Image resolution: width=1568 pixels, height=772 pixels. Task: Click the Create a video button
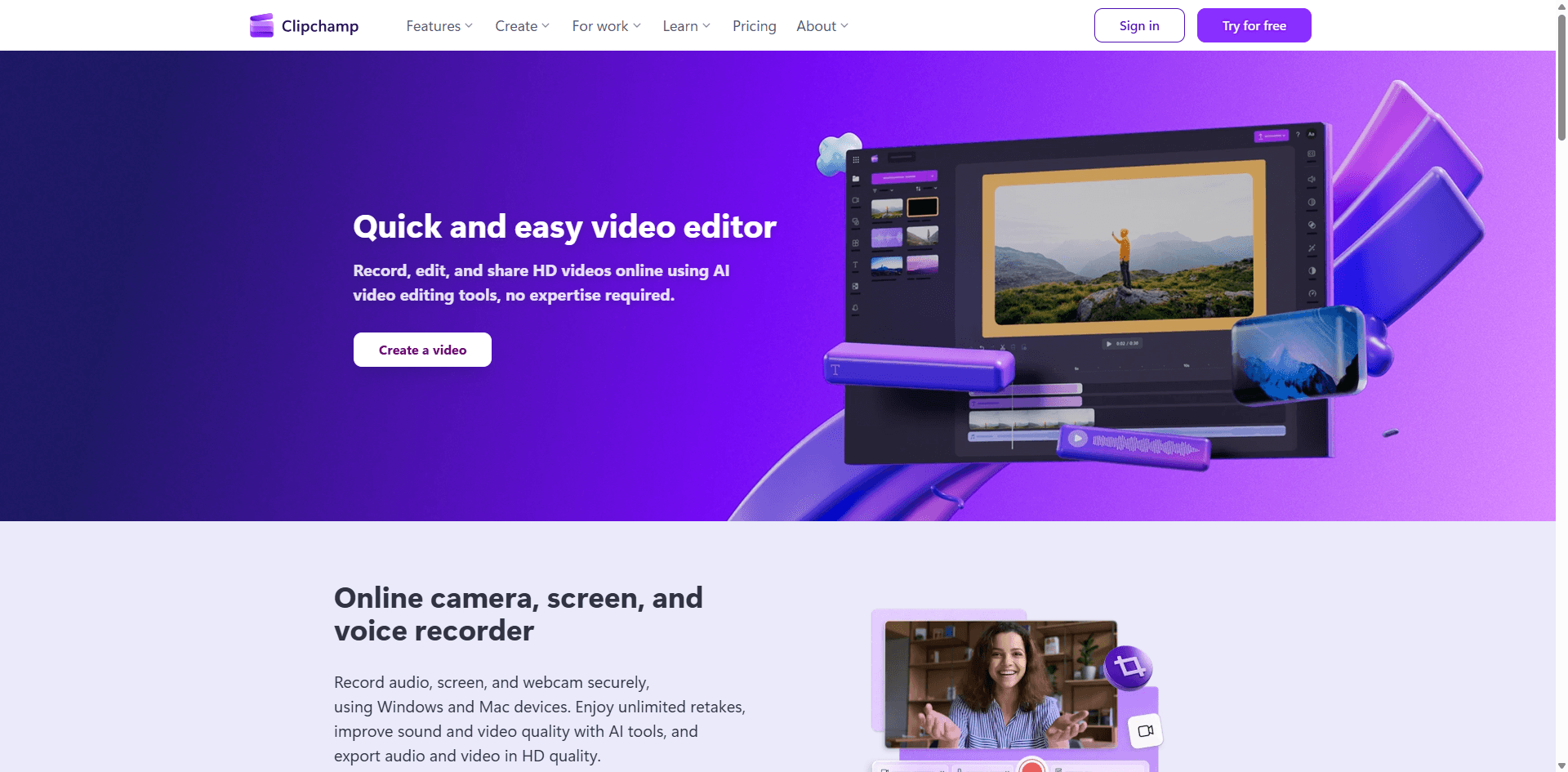click(422, 350)
